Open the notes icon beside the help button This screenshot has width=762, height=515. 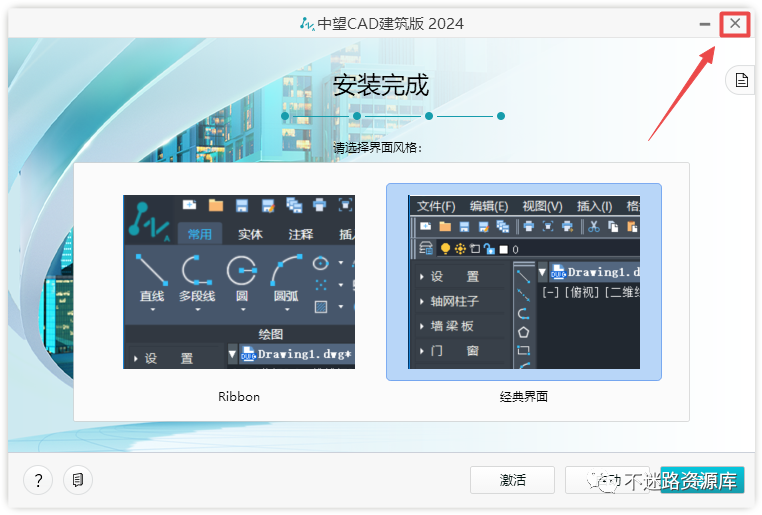tap(78, 480)
